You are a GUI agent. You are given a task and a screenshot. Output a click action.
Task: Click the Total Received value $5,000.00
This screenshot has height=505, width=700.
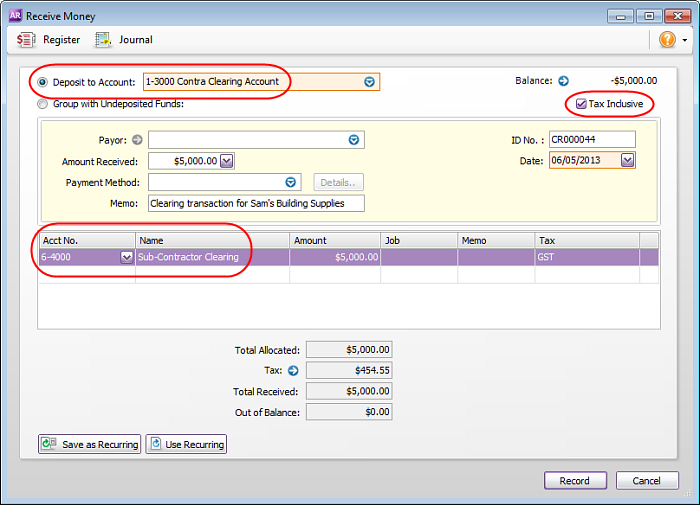pyautogui.click(x=349, y=391)
